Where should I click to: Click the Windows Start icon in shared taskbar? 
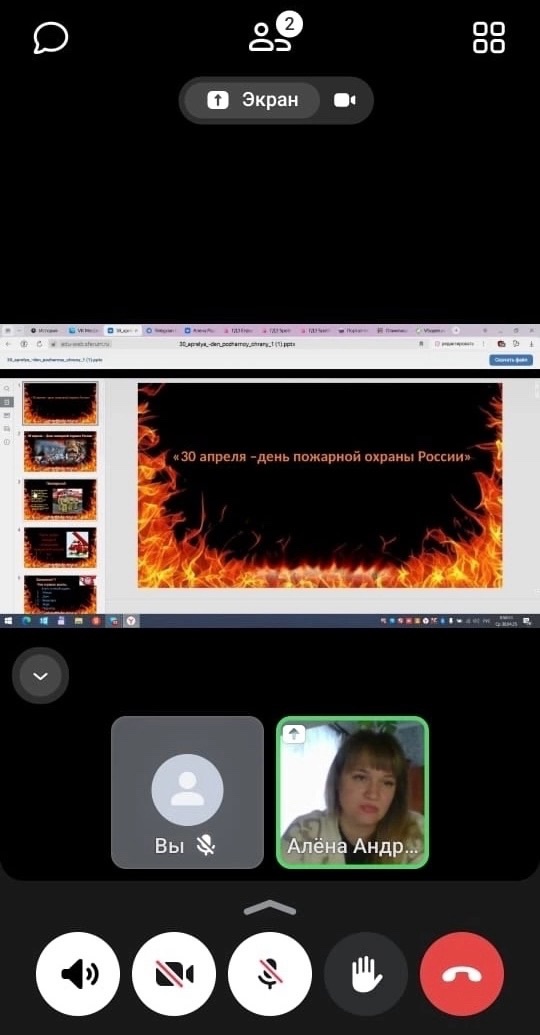click(9, 621)
